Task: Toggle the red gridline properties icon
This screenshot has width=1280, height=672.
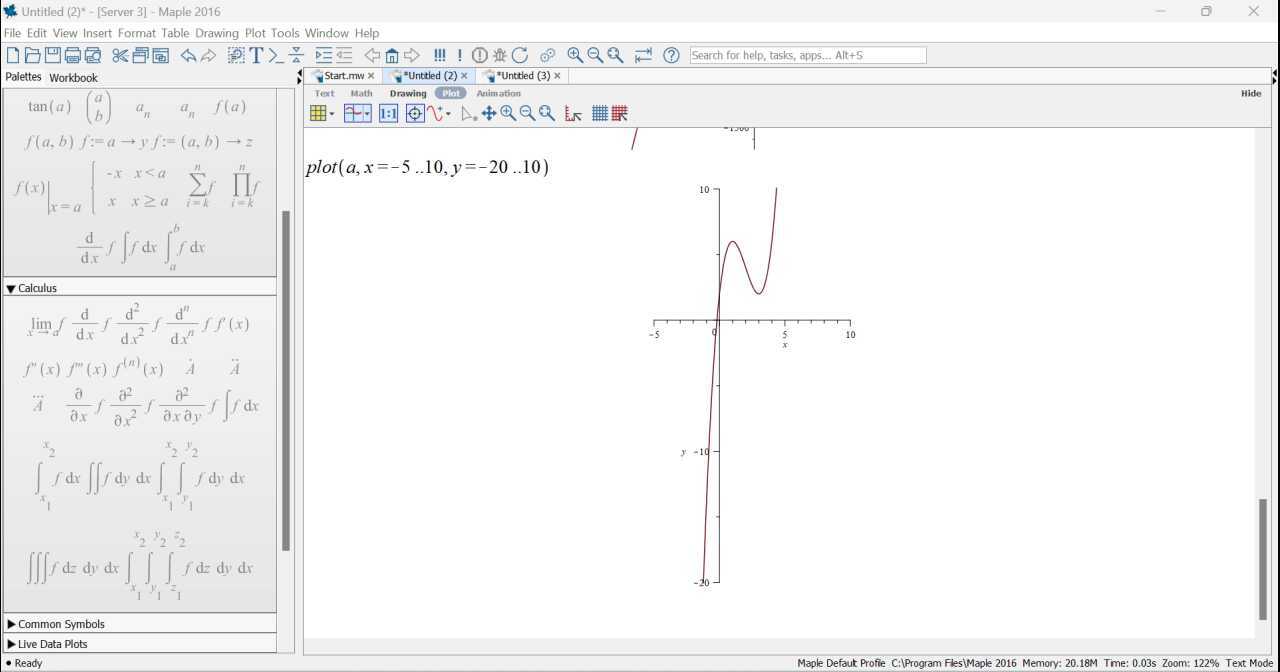Action: (x=620, y=114)
